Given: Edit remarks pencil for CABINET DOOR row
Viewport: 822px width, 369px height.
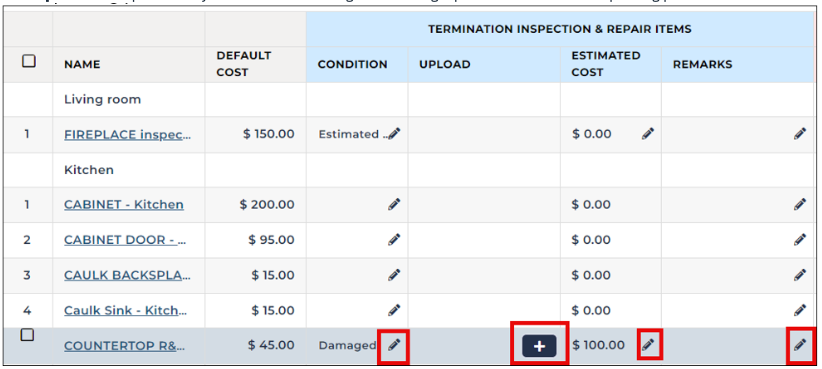Looking at the screenshot, I should point(800,240).
